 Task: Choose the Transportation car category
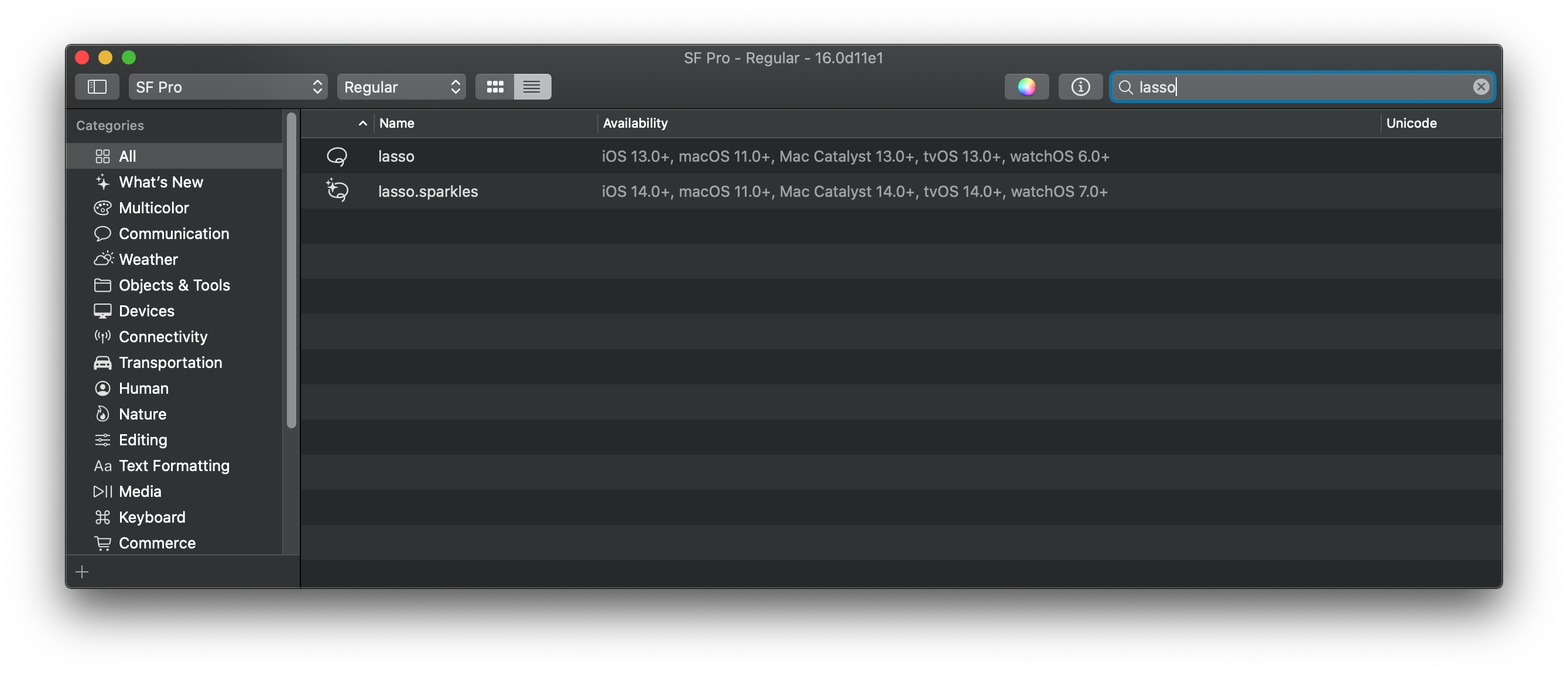click(170, 363)
